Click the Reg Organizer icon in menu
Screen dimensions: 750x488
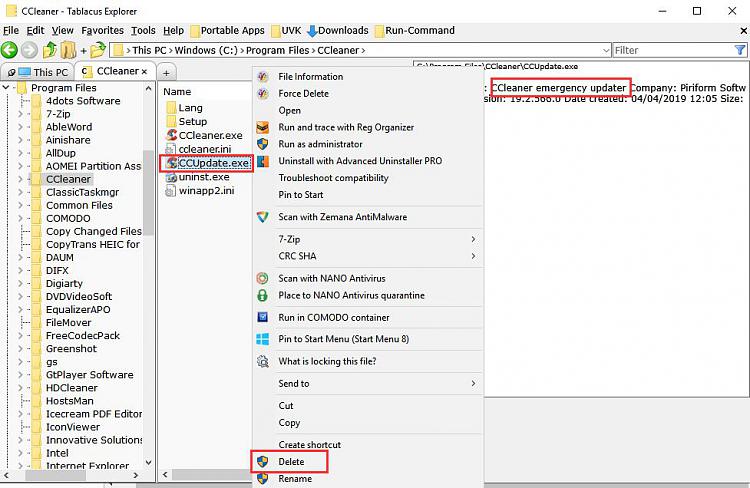pos(263,127)
